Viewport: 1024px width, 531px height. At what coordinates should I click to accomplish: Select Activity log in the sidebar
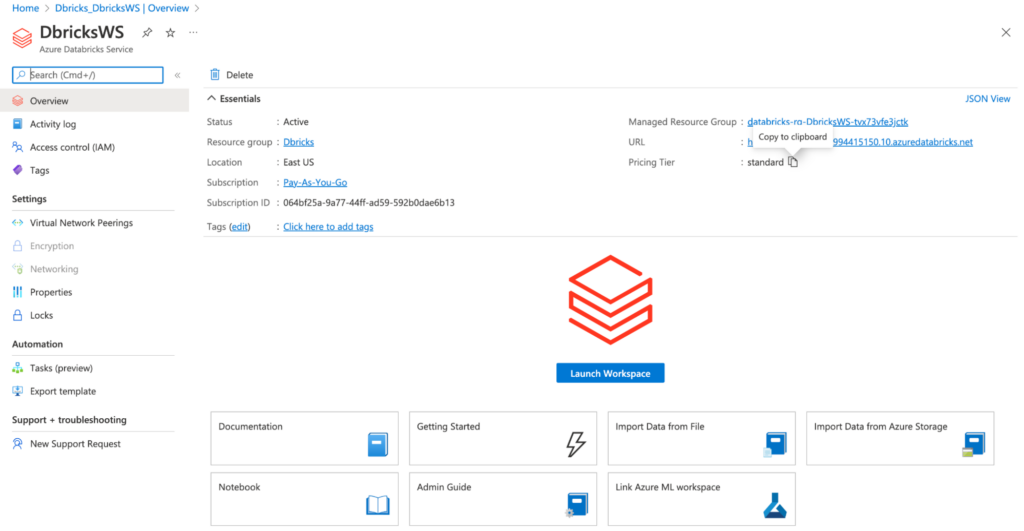[x=53, y=124]
